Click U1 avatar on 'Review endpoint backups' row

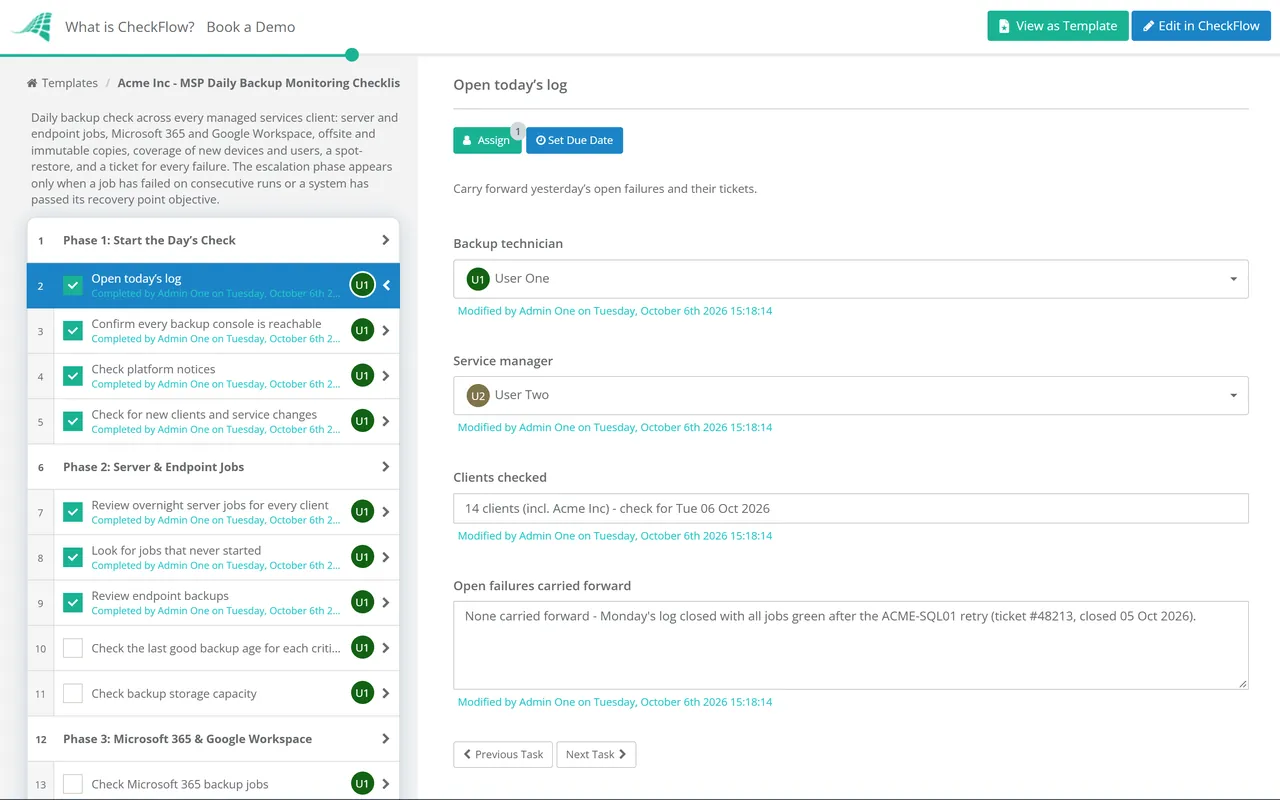coord(362,602)
